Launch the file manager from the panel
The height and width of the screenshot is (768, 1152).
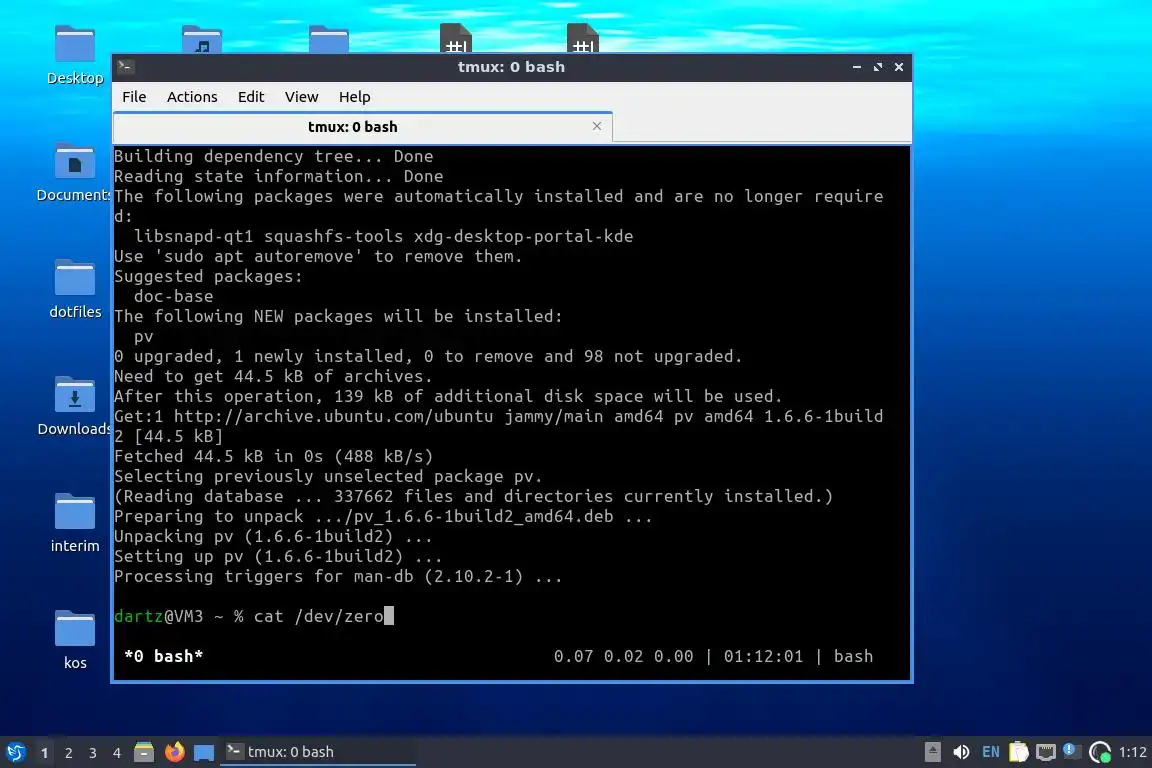(x=144, y=752)
